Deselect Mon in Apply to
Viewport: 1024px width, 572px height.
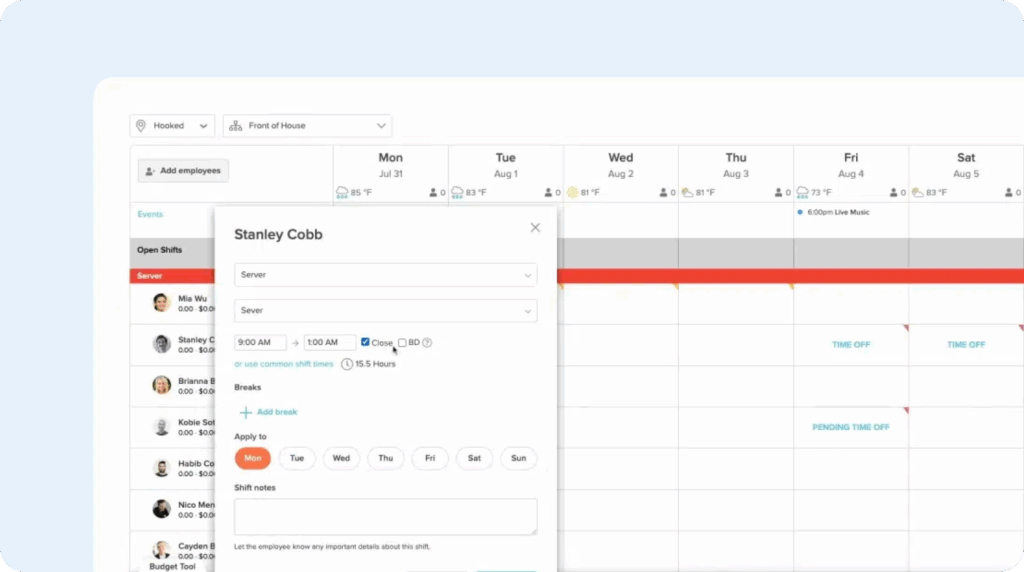(253, 458)
